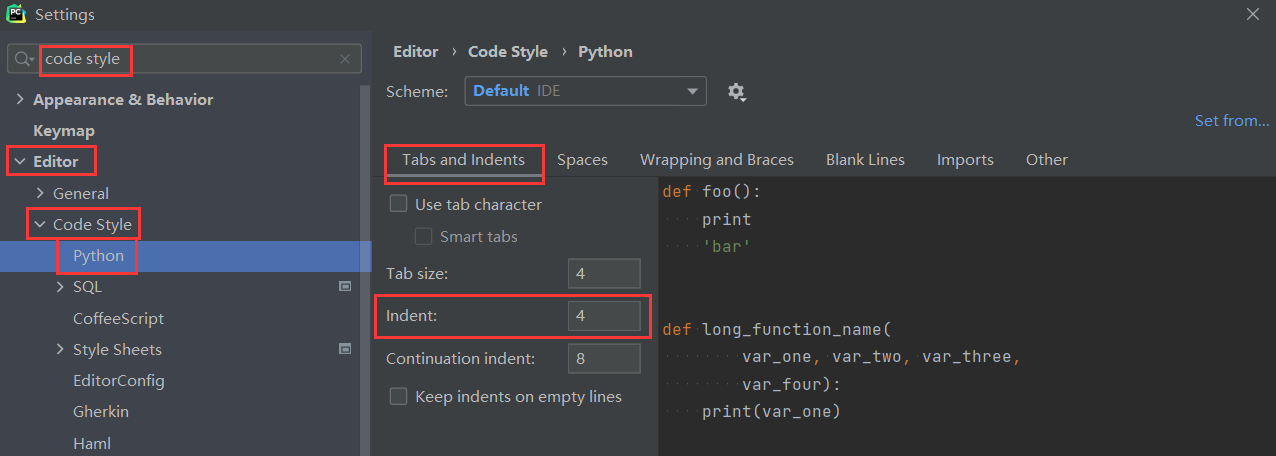Expand the General tree node
The image size is (1276, 456).
(40, 193)
